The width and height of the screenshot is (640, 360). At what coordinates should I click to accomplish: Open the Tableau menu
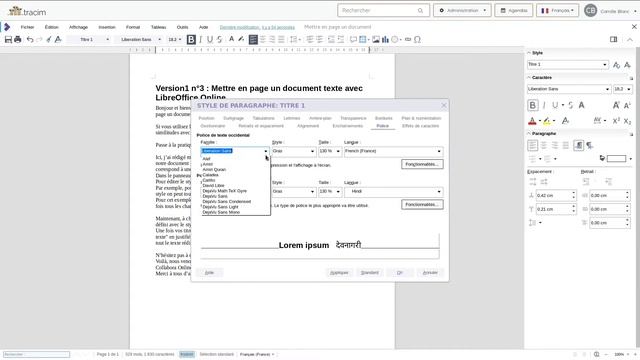click(x=158, y=27)
